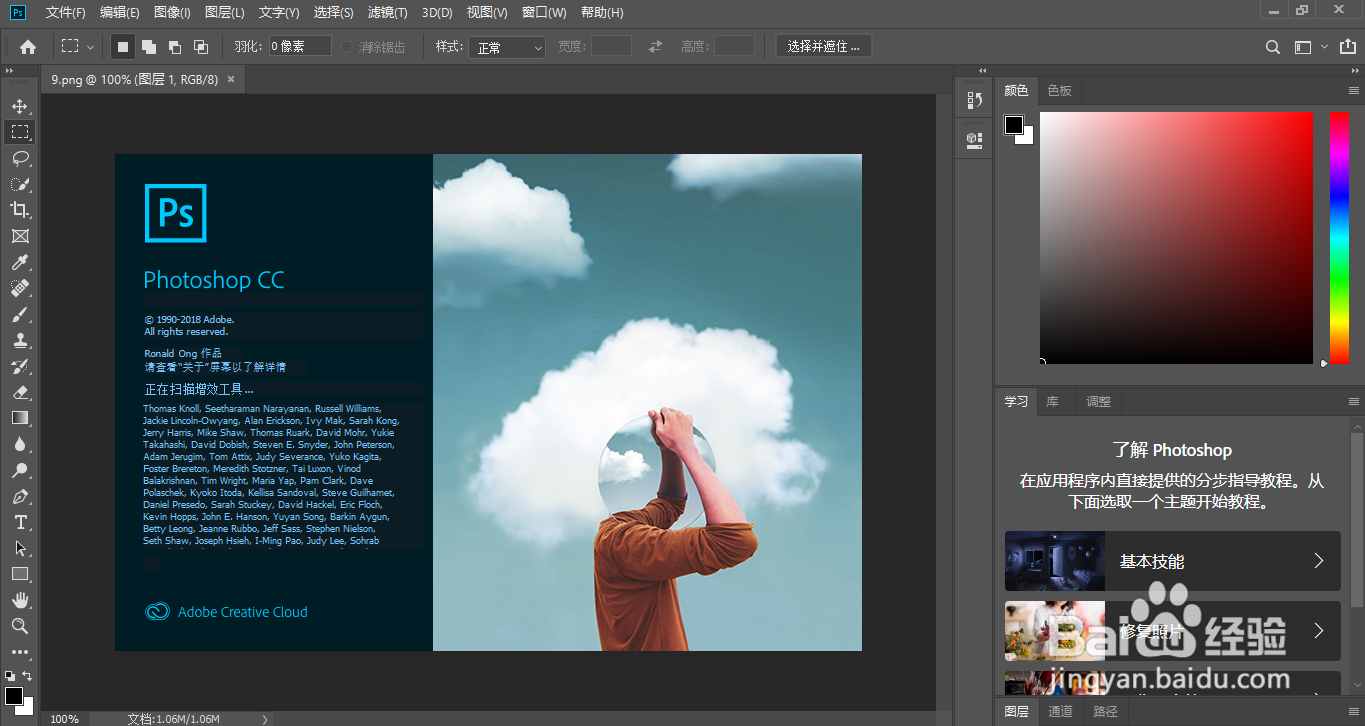The height and width of the screenshot is (726, 1365).
Task: Click the 选择并遮住 button
Action: [822, 45]
